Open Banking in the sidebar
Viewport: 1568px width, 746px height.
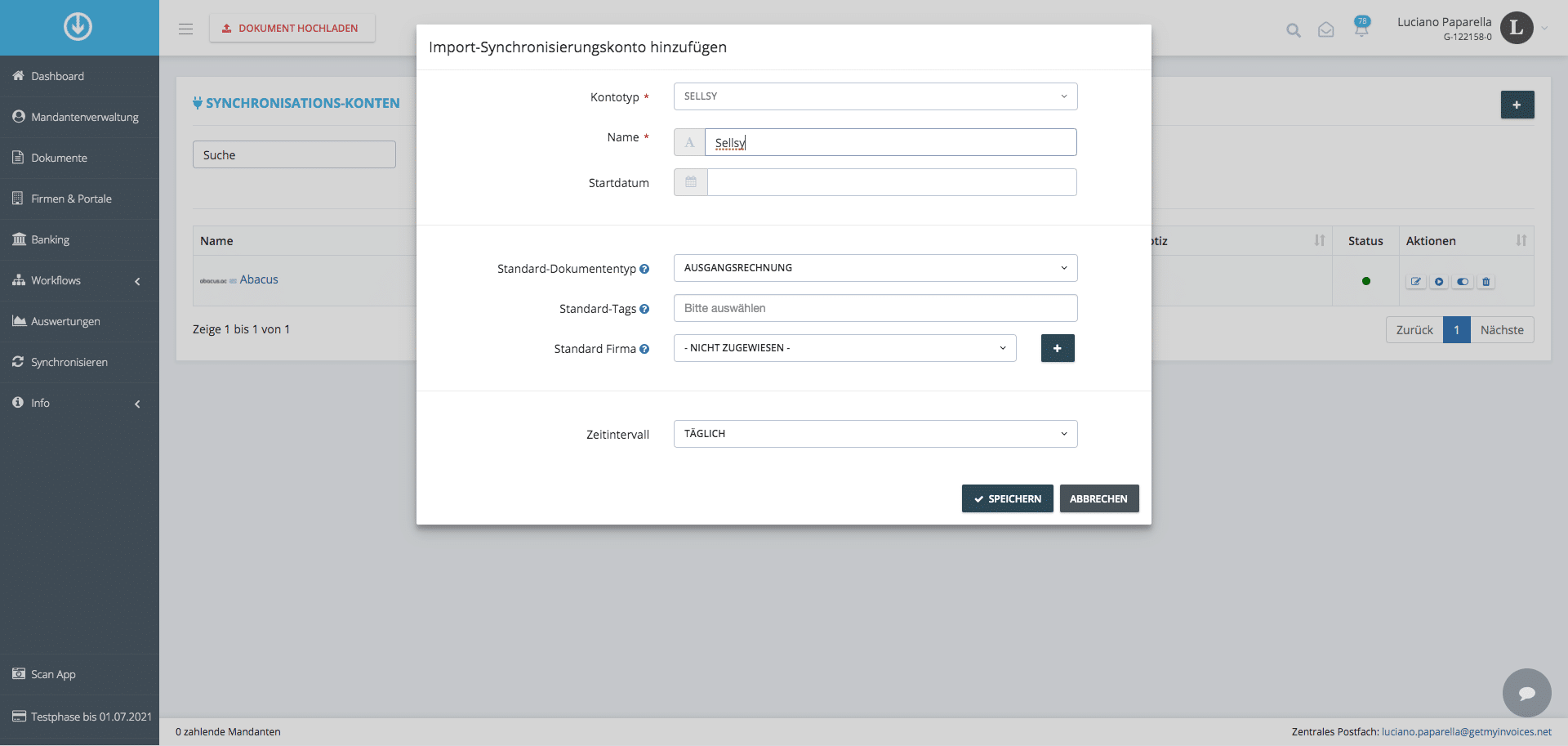[79, 239]
